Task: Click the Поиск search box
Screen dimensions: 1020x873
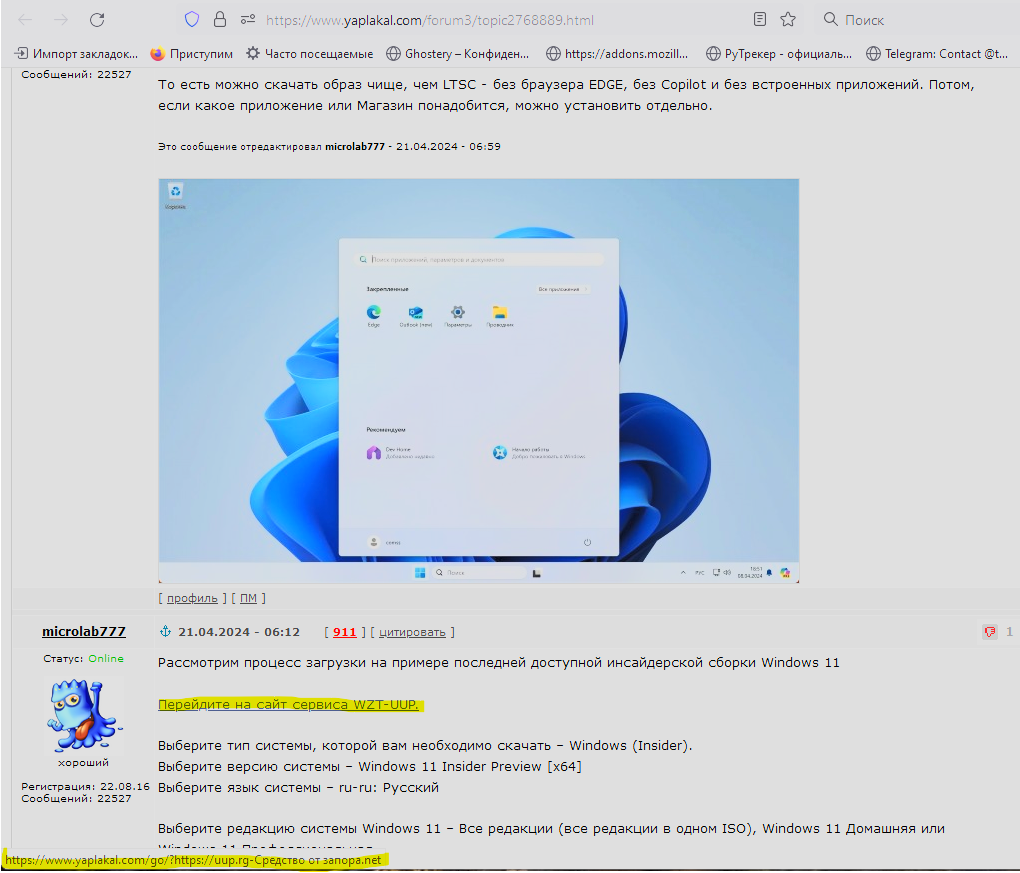Action: point(911,20)
